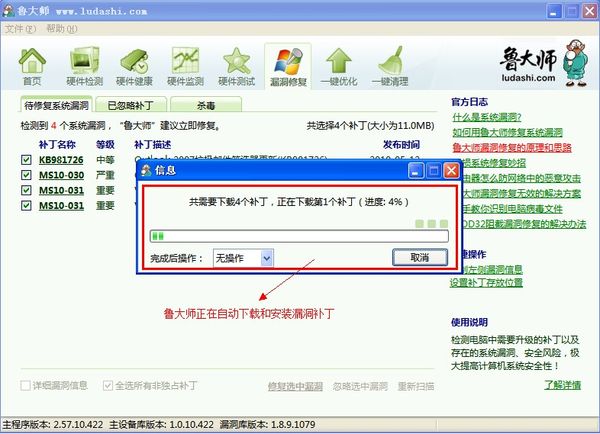Open the 鲁大师漏洞修复的原理和思路 link

pos(512,147)
